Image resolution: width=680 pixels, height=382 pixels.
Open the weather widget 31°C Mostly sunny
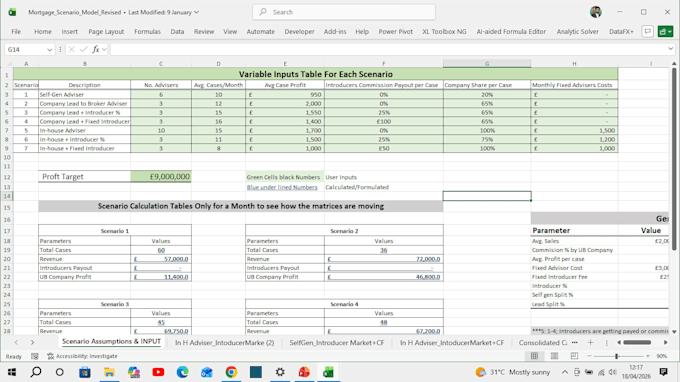point(513,372)
